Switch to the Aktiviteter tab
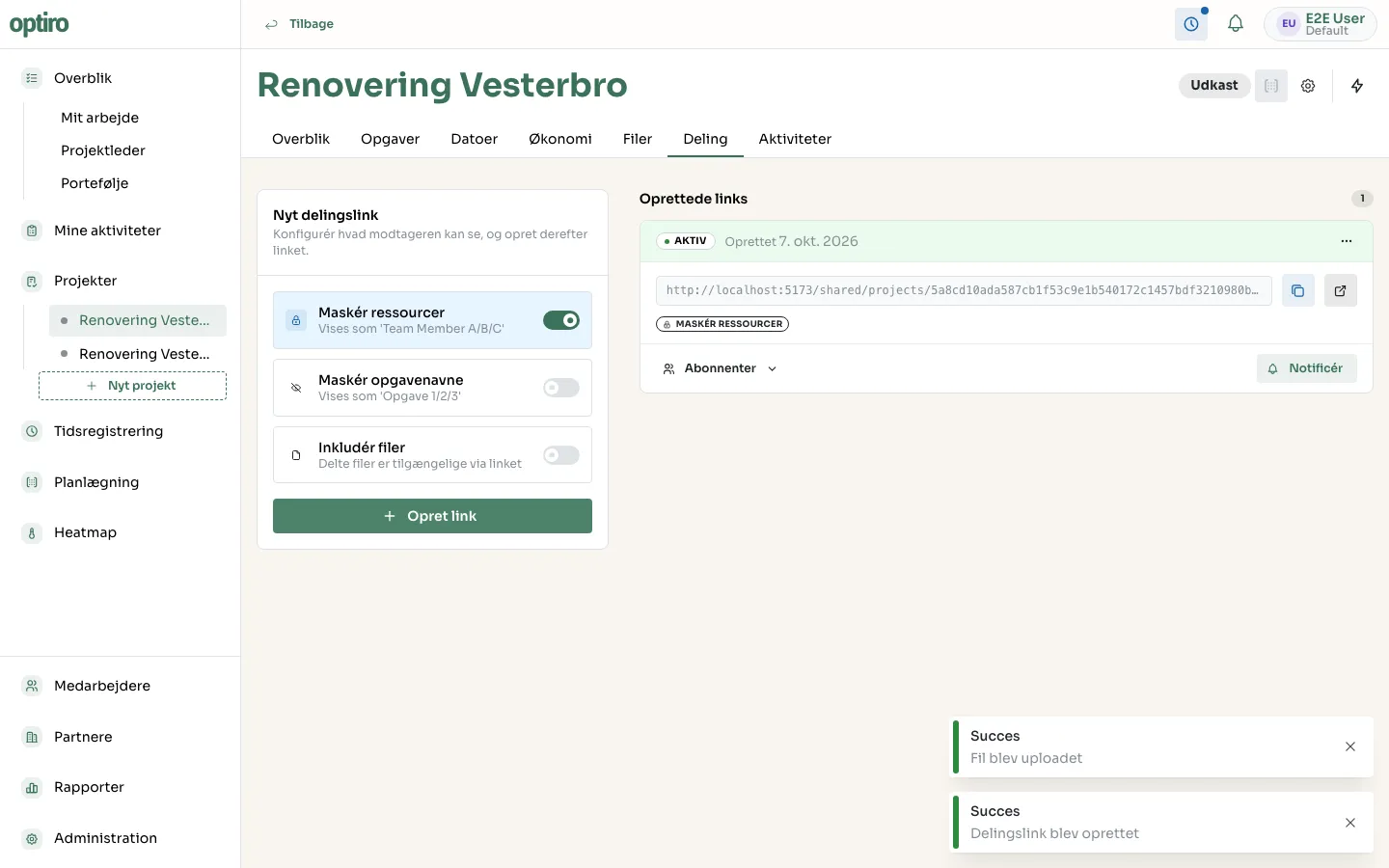1389x868 pixels. point(795,139)
